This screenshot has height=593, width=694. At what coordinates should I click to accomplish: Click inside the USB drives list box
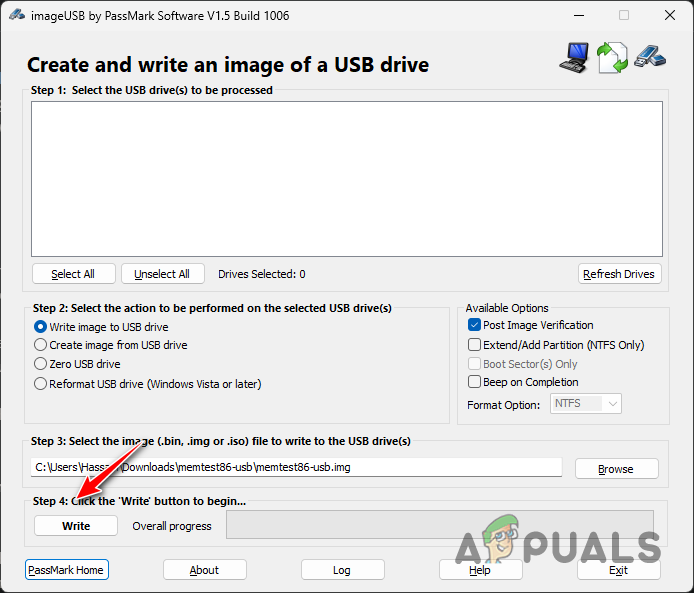347,179
